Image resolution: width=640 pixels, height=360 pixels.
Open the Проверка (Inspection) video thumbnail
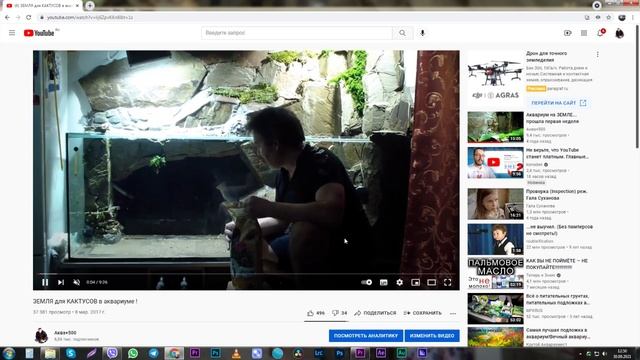(496, 204)
